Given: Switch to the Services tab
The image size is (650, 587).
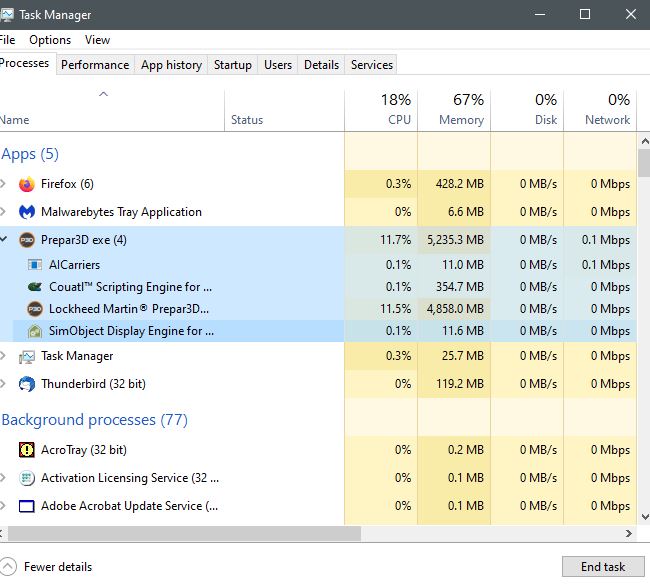Looking at the screenshot, I should [372, 65].
